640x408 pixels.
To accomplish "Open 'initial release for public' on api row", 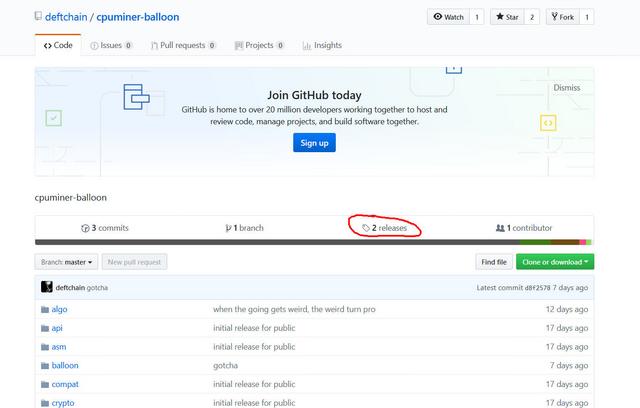I will (254, 328).
